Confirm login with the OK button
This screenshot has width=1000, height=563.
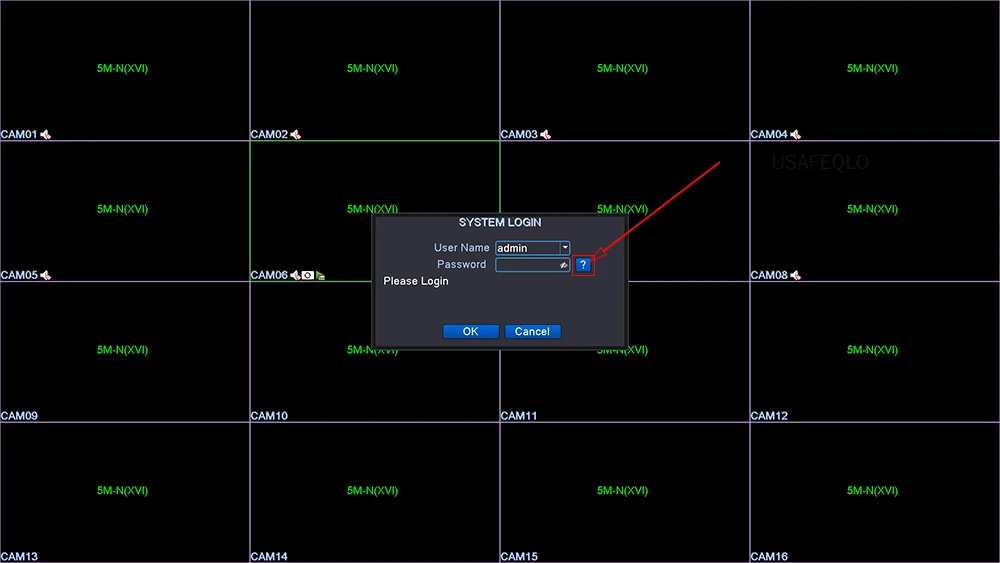coord(471,332)
